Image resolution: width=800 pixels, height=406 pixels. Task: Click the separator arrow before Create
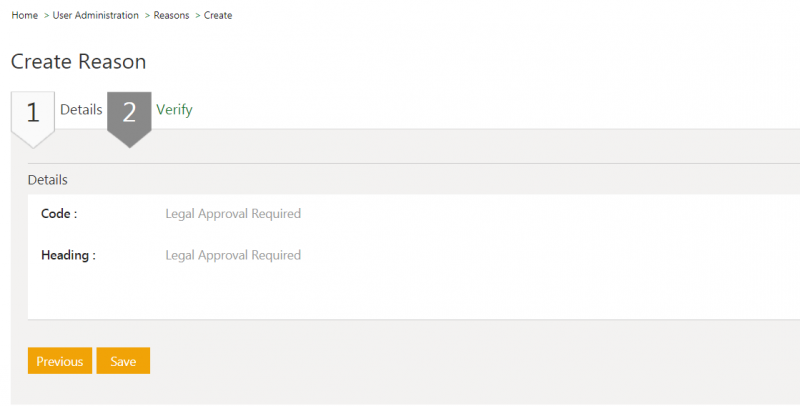point(197,16)
